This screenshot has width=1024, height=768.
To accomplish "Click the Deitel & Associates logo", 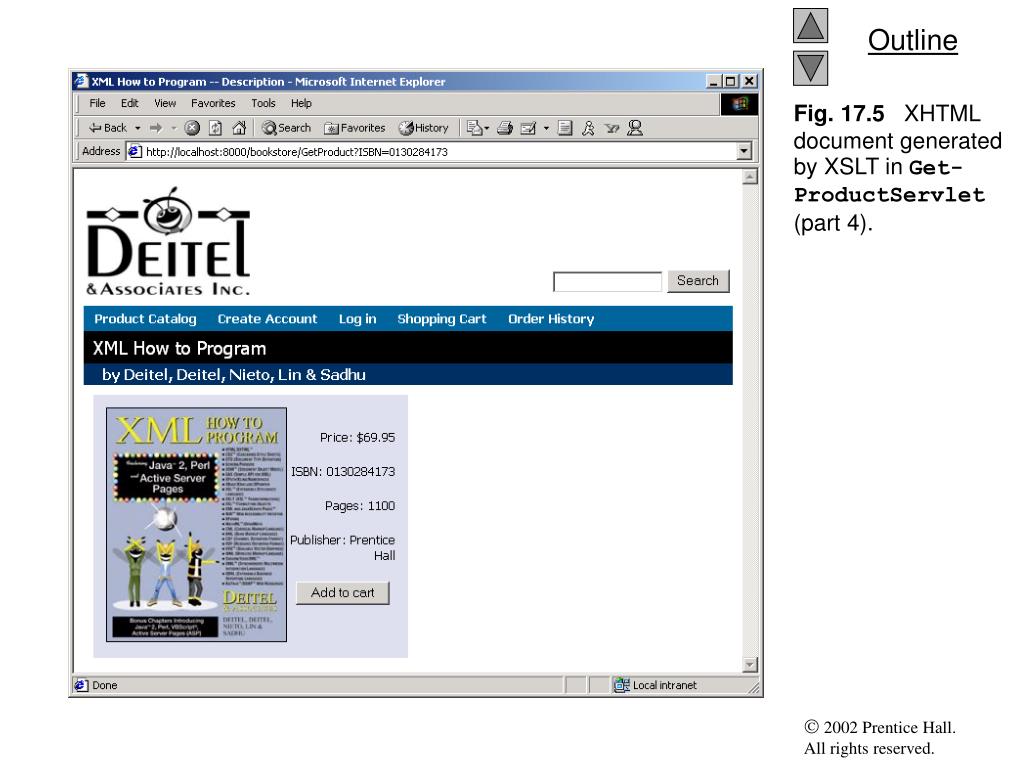I will pyautogui.click(x=168, y=242).
